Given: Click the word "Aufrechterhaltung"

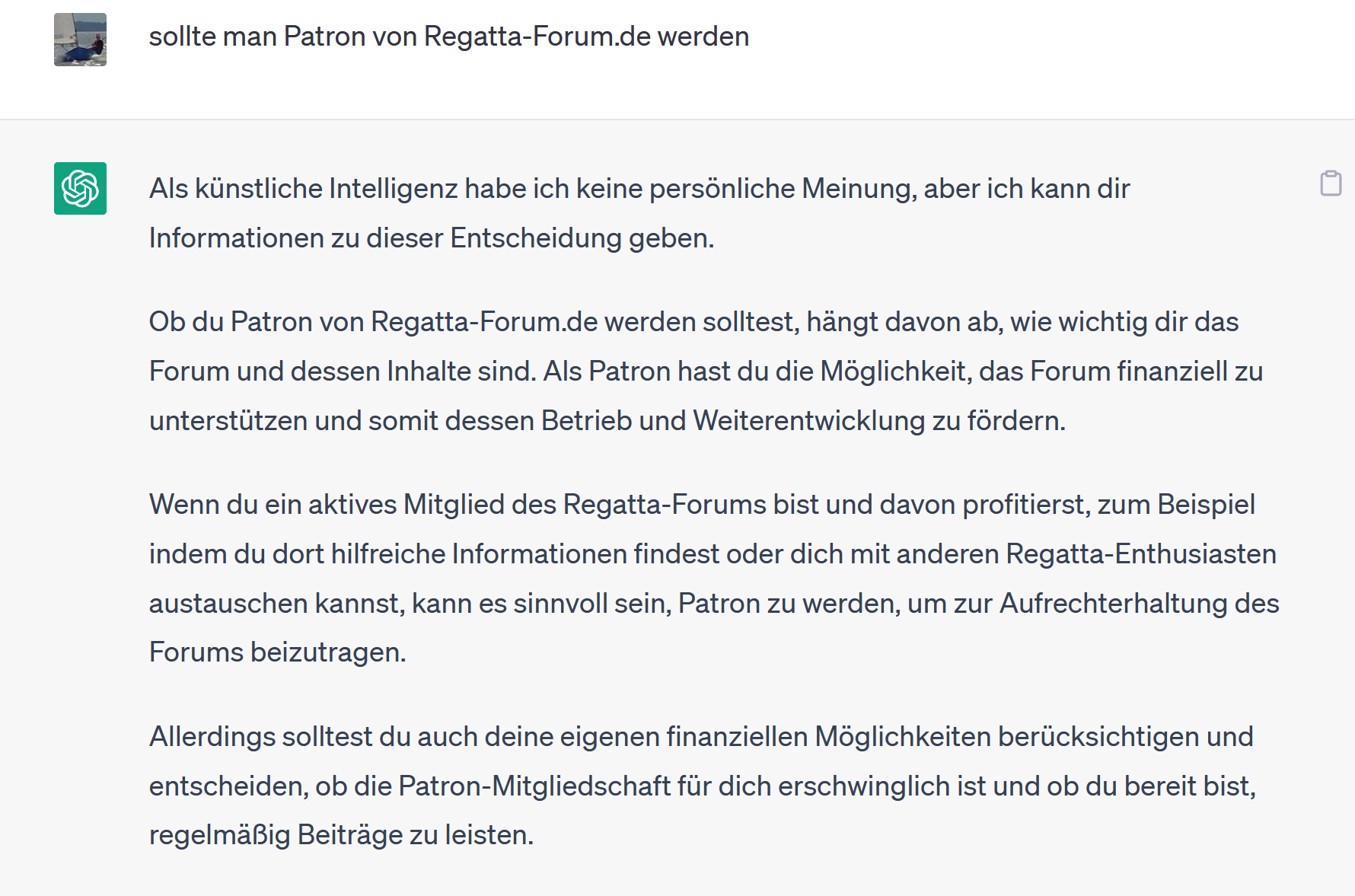Looking at the screenshot, I should (x=1114, y=604).
